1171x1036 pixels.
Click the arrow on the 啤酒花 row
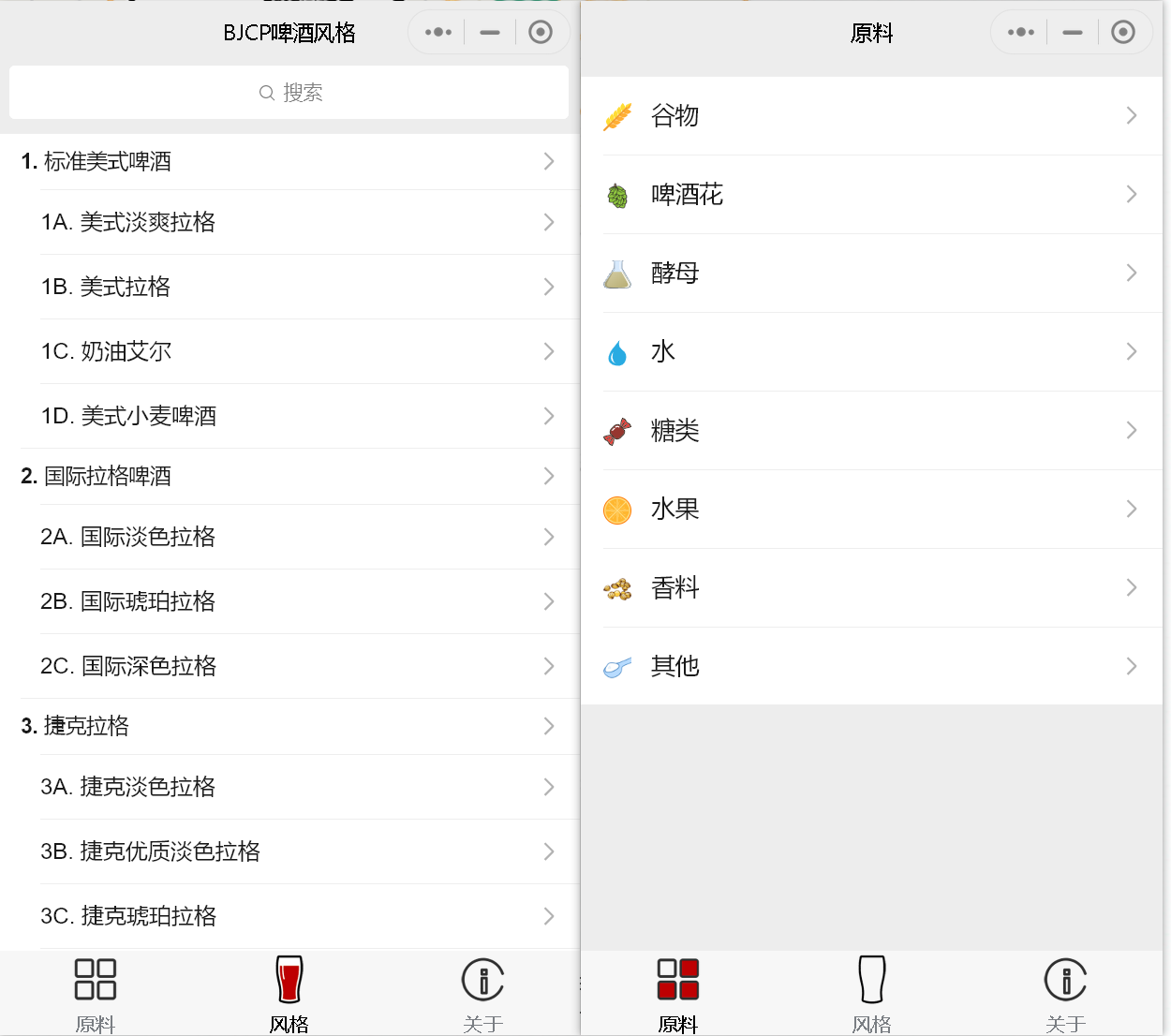pyautogui.click(x=1132, y=194)
